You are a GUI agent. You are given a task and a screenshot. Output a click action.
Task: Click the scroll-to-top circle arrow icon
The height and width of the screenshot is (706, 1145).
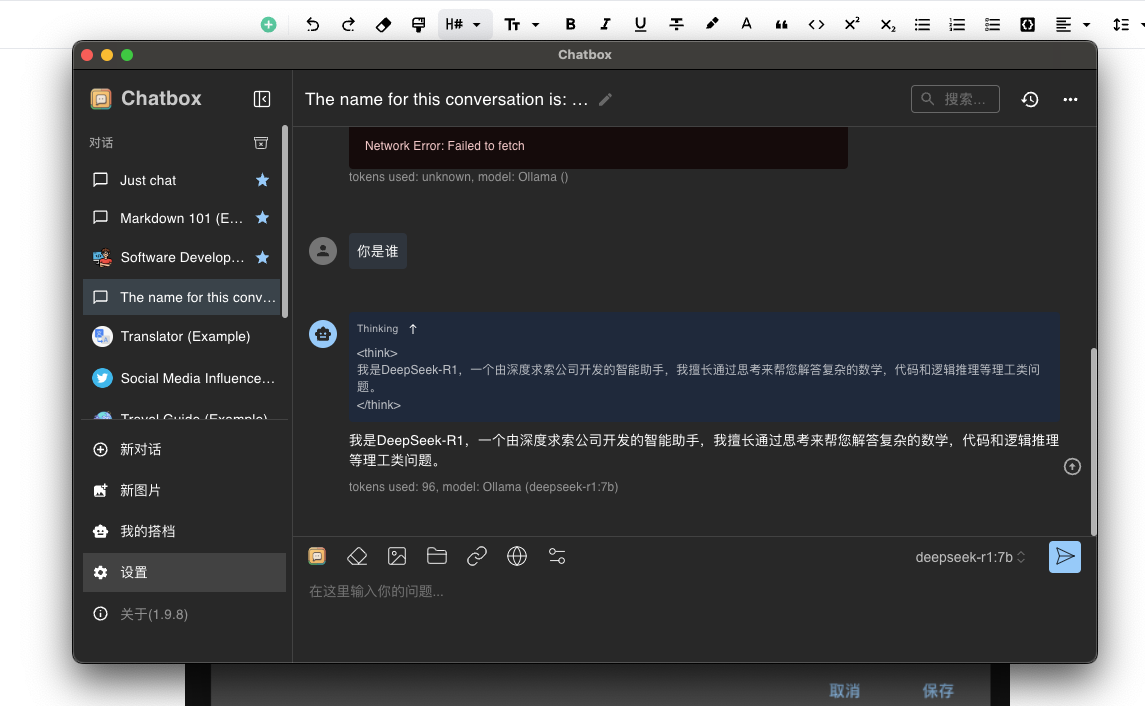tap(1072, 467)
